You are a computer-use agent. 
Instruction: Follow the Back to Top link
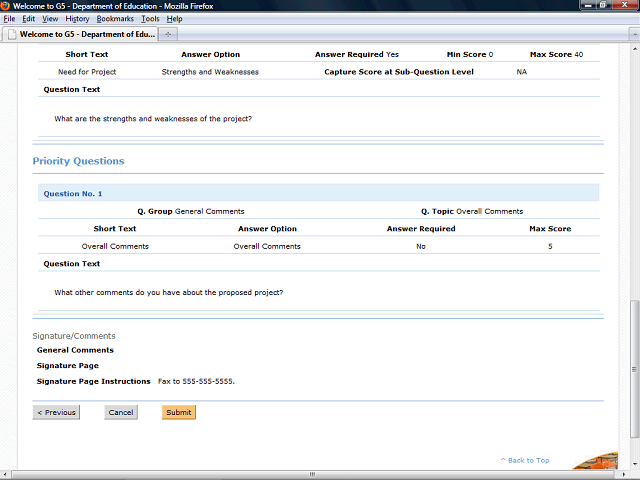524,460
